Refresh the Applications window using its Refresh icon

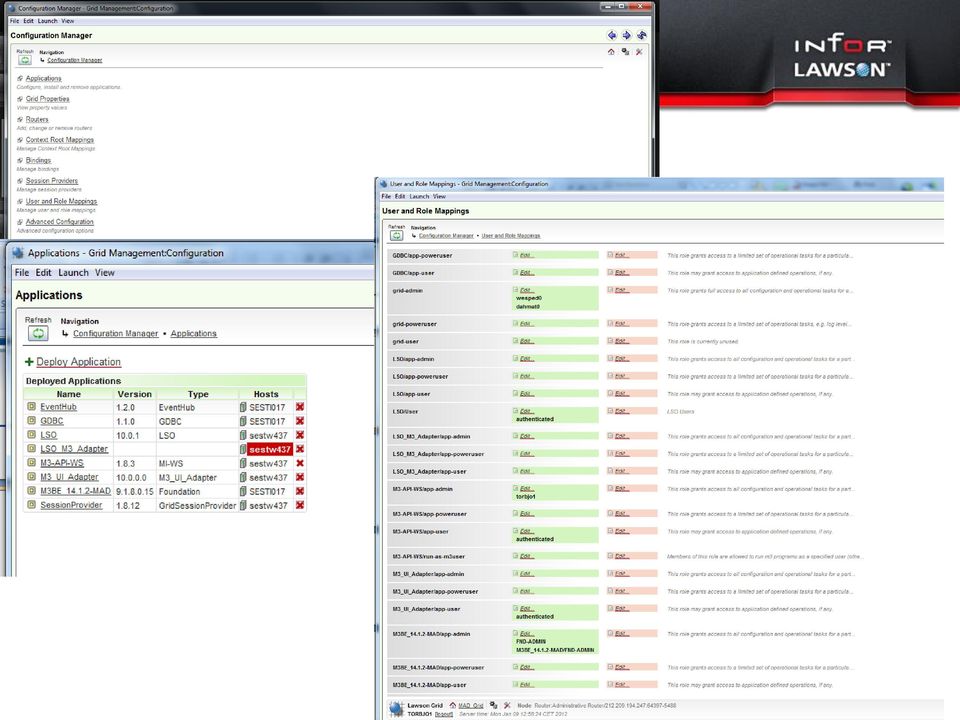38,333
